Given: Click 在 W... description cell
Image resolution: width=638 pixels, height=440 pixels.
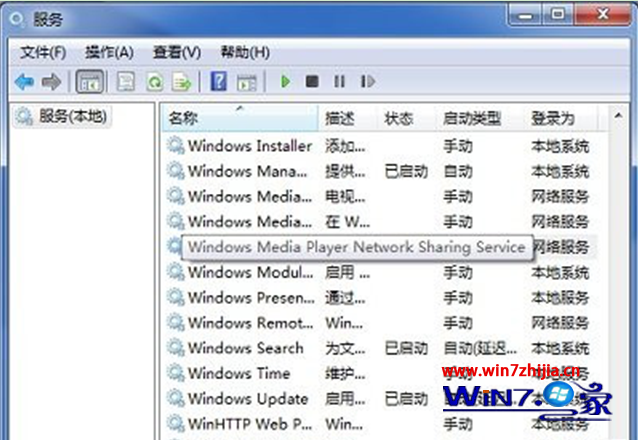Looking at the screenshot, I should pos(347,222).
